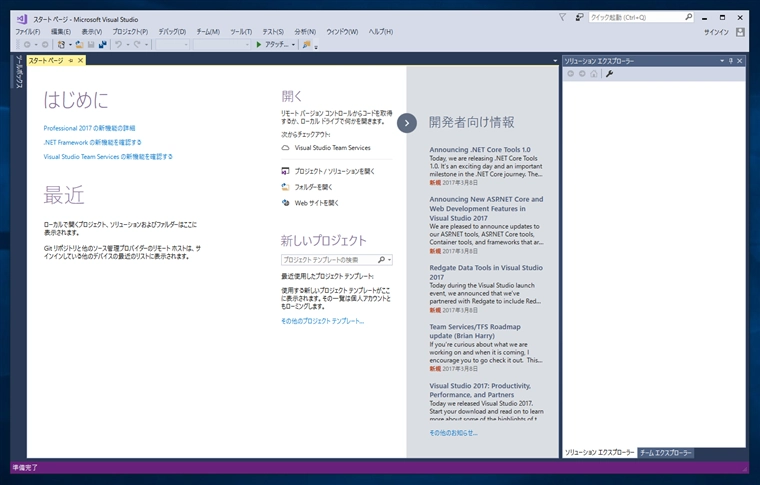Open the 表示(V) menu
This screenshot has width=760, height=485.
(x=92, y=31)
